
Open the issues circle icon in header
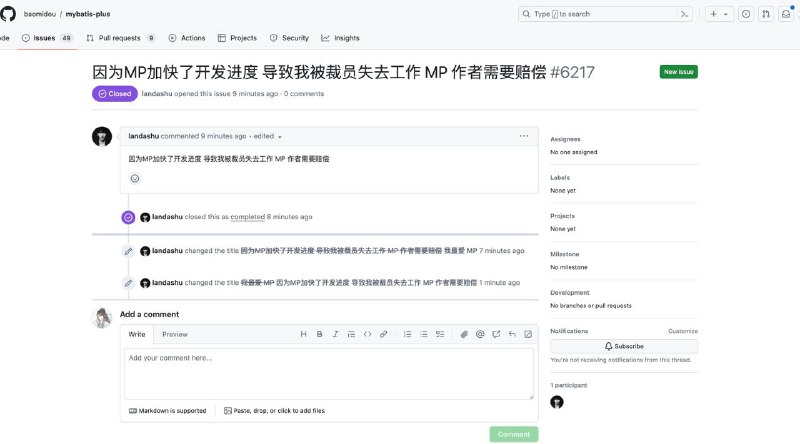746,14
